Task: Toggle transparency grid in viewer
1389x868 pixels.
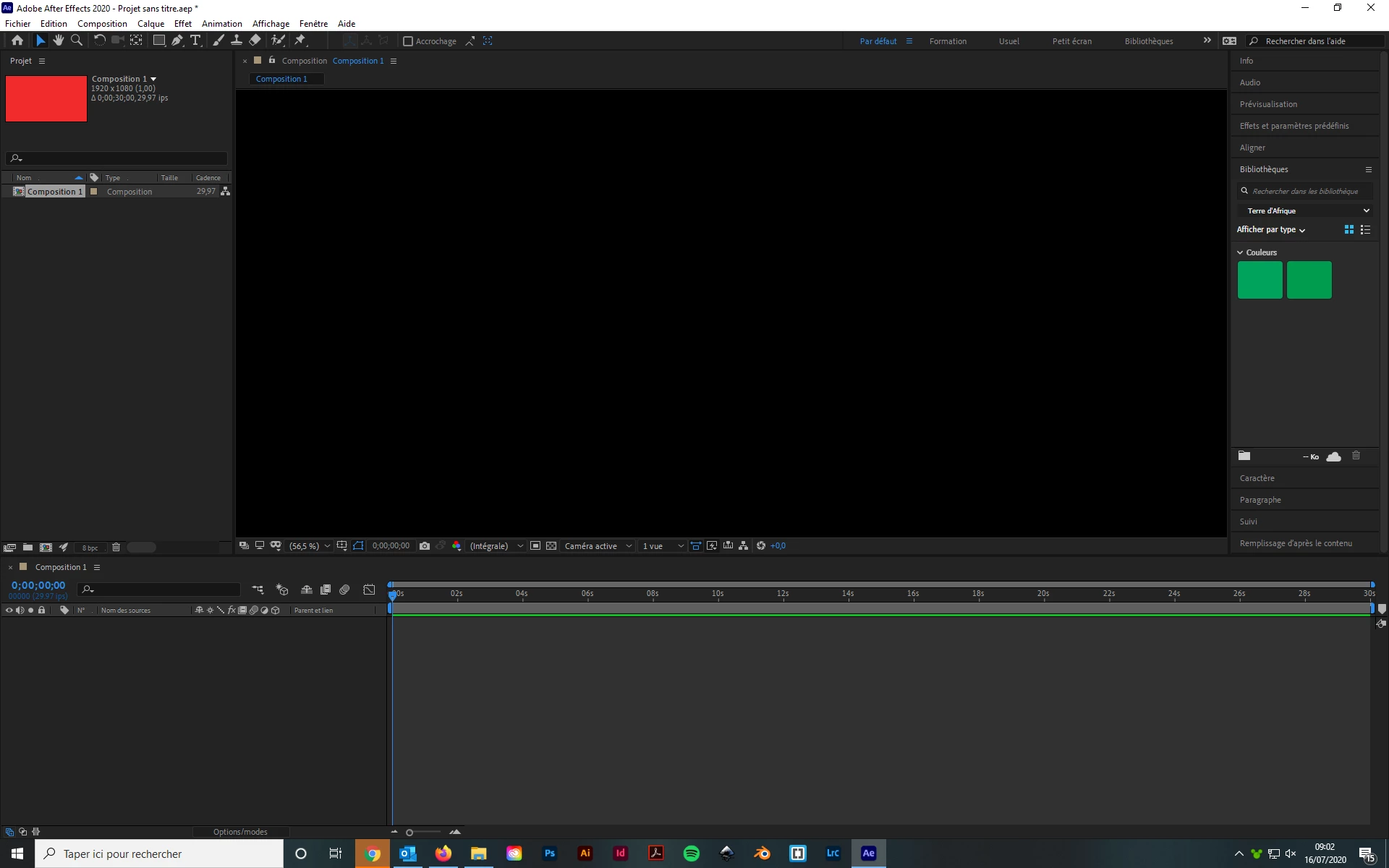Action: point(551,546)
